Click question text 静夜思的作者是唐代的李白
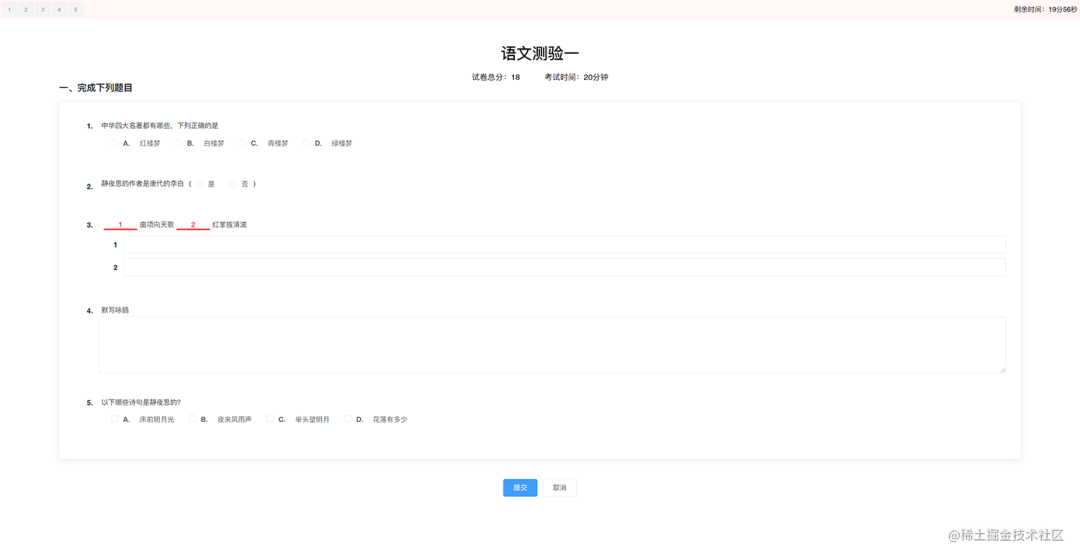The image size is (1080, 558). 143,184
